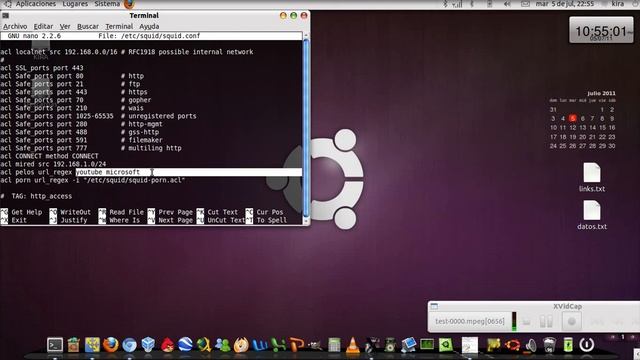Open the battery indicator in dock
640x360 pixels.
point(568,345)
